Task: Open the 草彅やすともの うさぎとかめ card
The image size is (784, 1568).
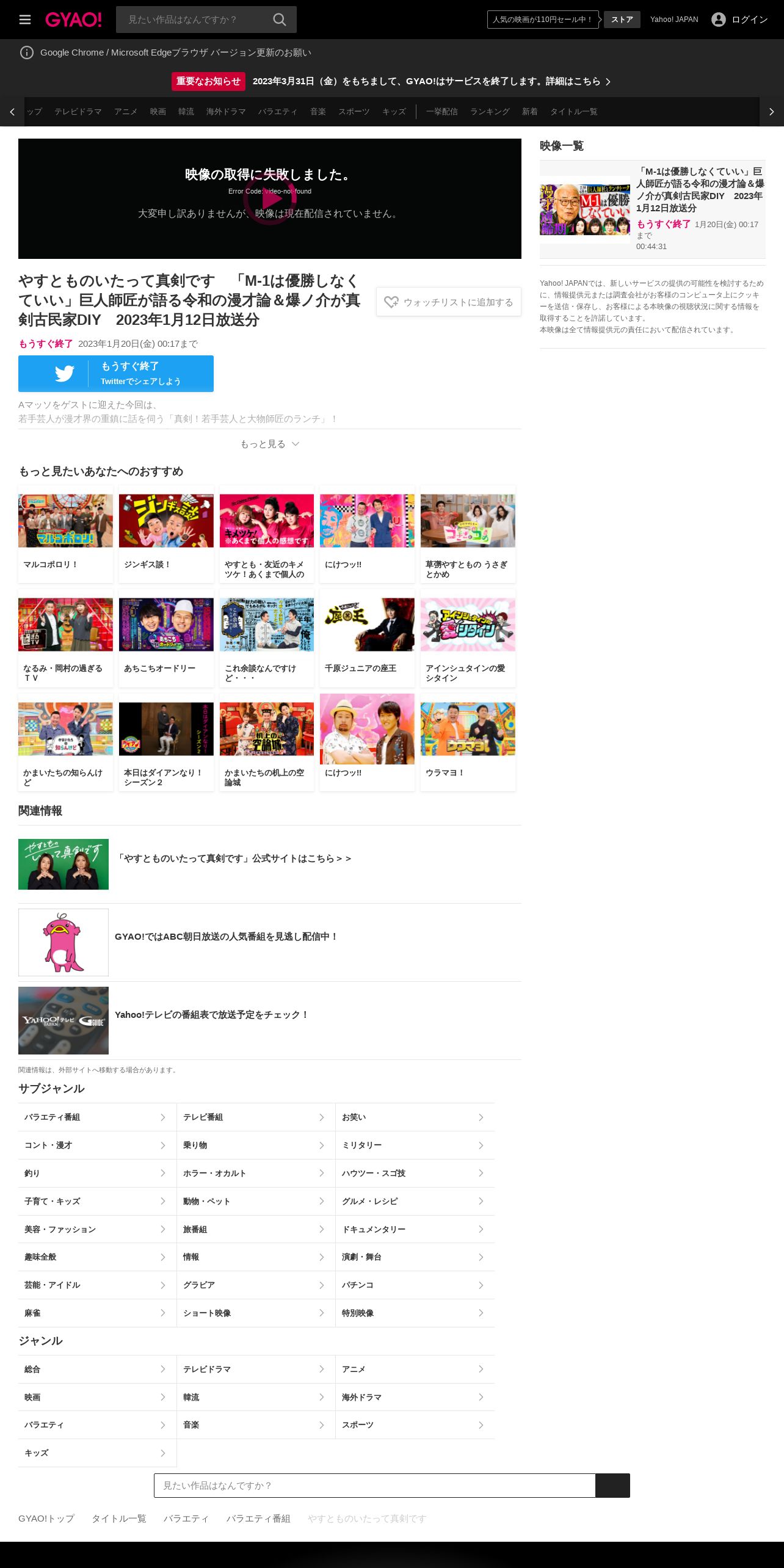Action: (468, 534)
